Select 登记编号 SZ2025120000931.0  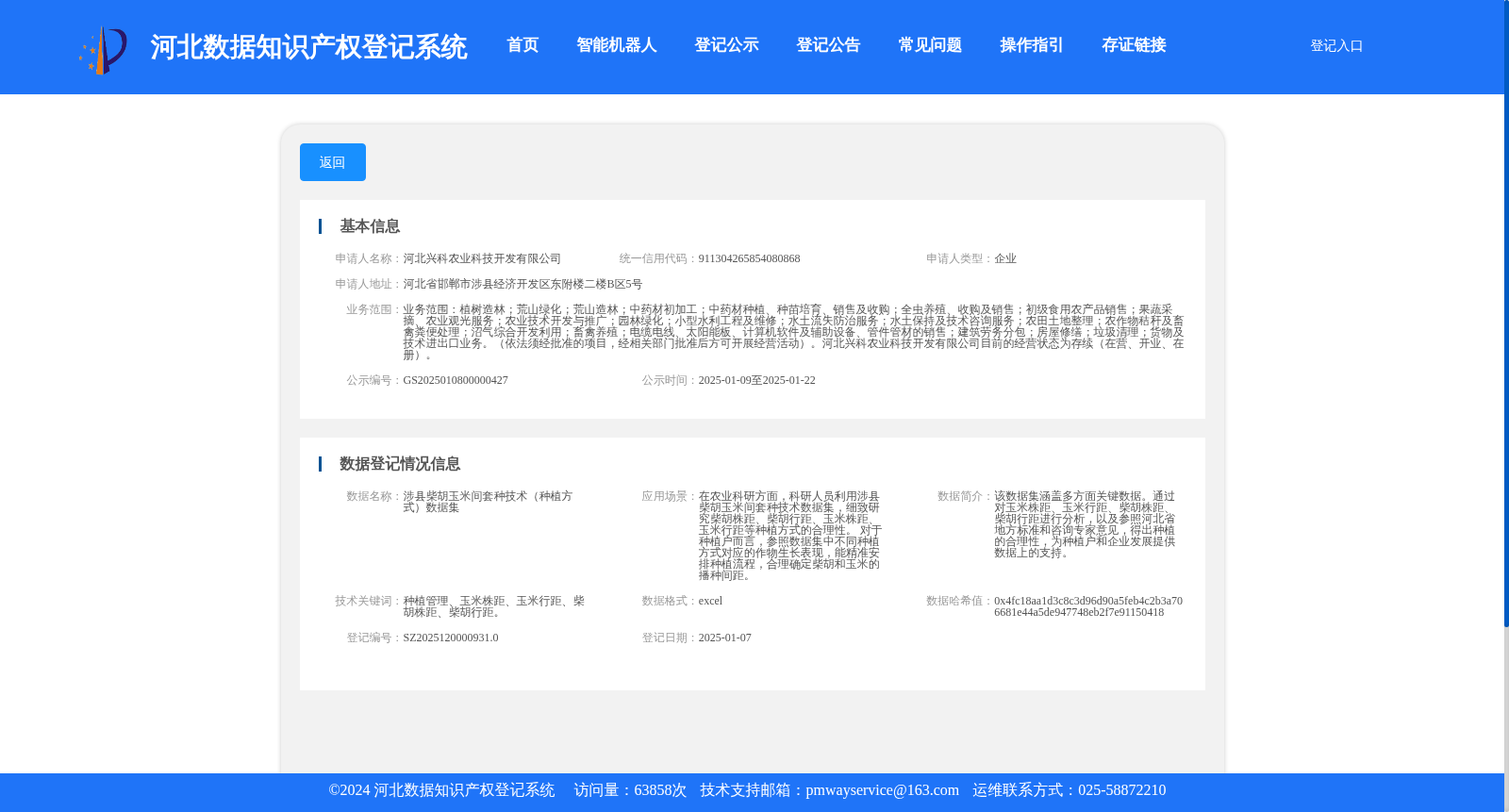pos(451,638)
